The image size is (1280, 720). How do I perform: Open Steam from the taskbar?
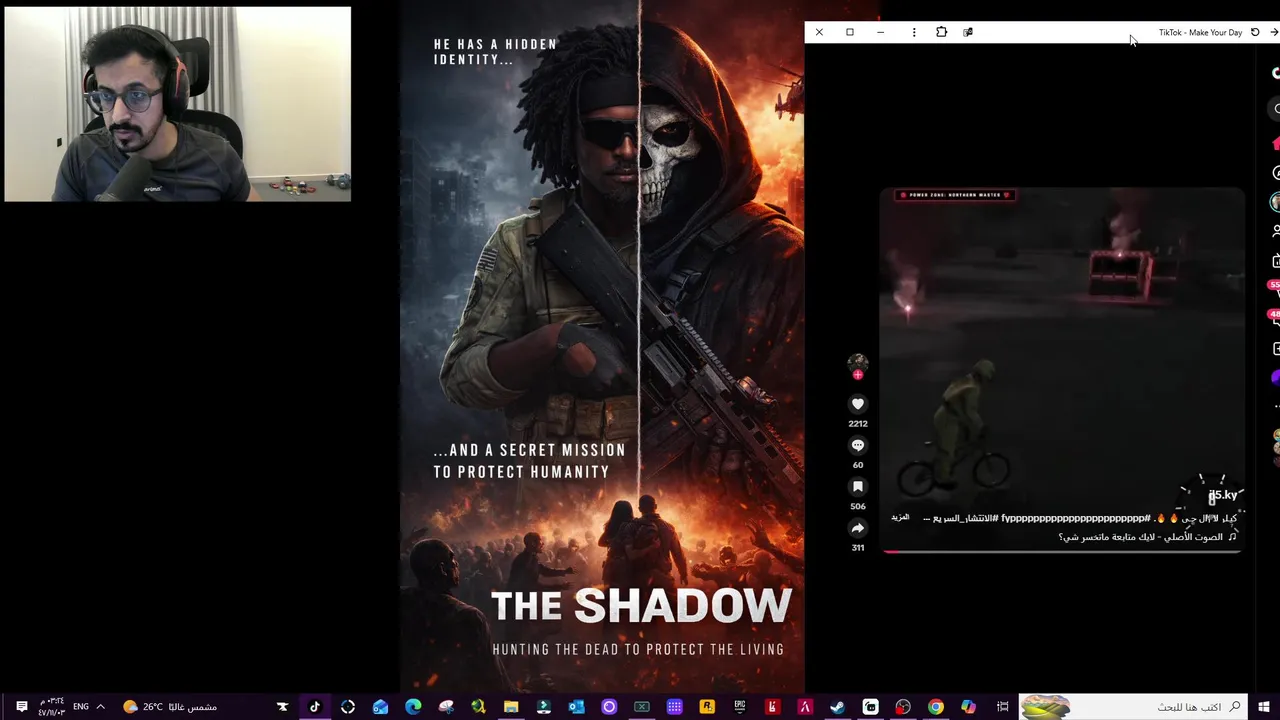click(x=837, y=707)
